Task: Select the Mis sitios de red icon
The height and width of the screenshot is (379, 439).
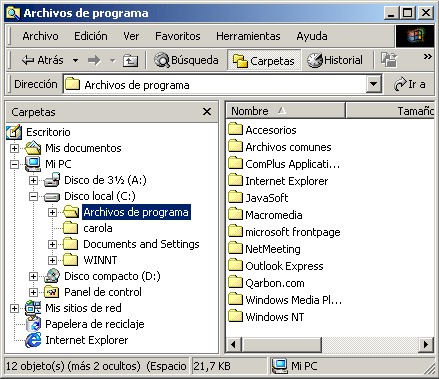Action: 33,308
